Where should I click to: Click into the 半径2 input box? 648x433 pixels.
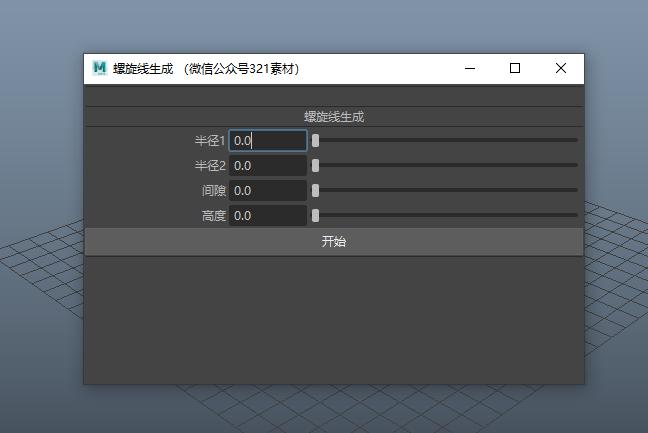(268, 166)
